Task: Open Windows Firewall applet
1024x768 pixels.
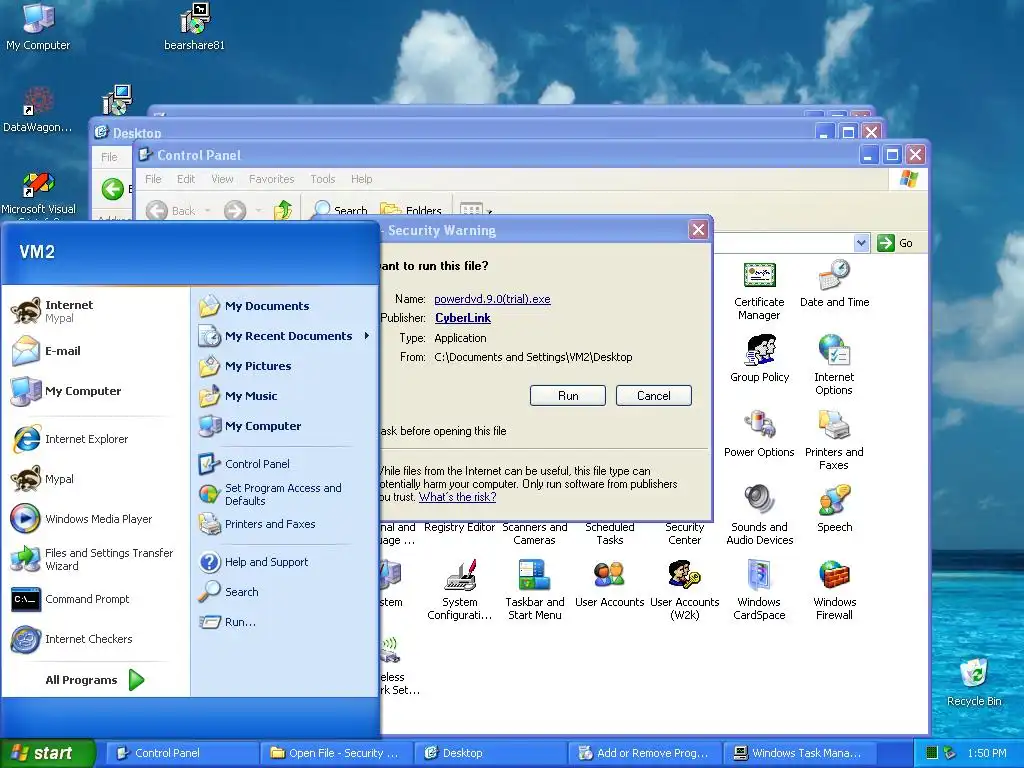Action: tap(834, 590)
